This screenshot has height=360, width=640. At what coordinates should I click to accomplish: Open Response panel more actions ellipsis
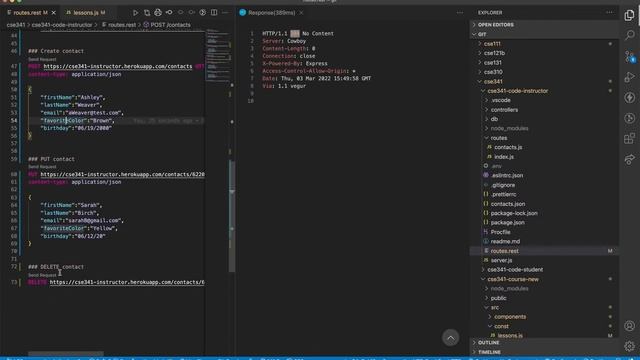point(460,13)
